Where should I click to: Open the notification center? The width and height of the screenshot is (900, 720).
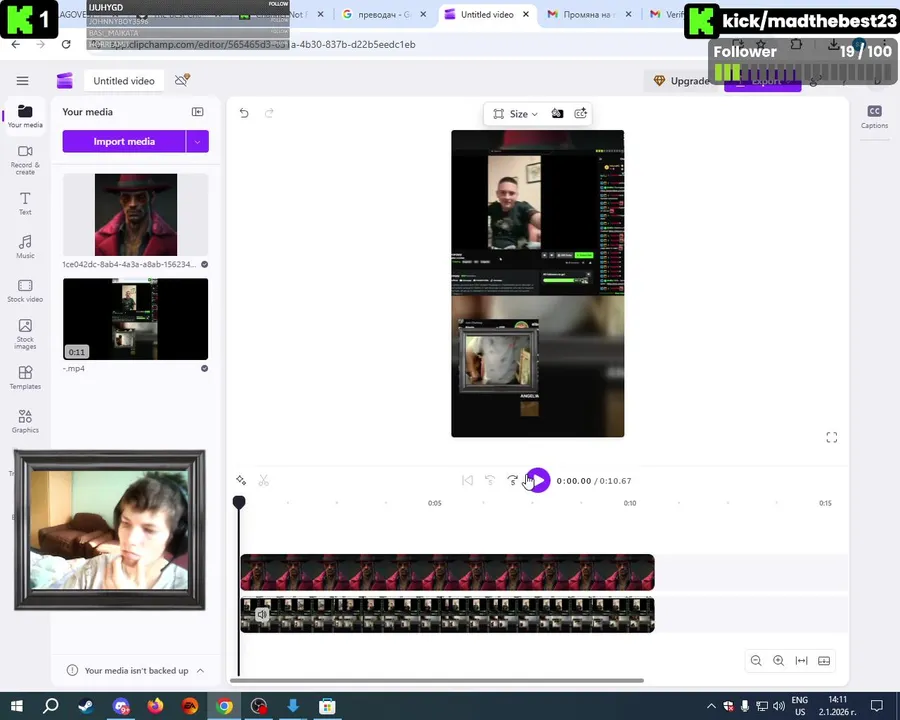point(877,706)
